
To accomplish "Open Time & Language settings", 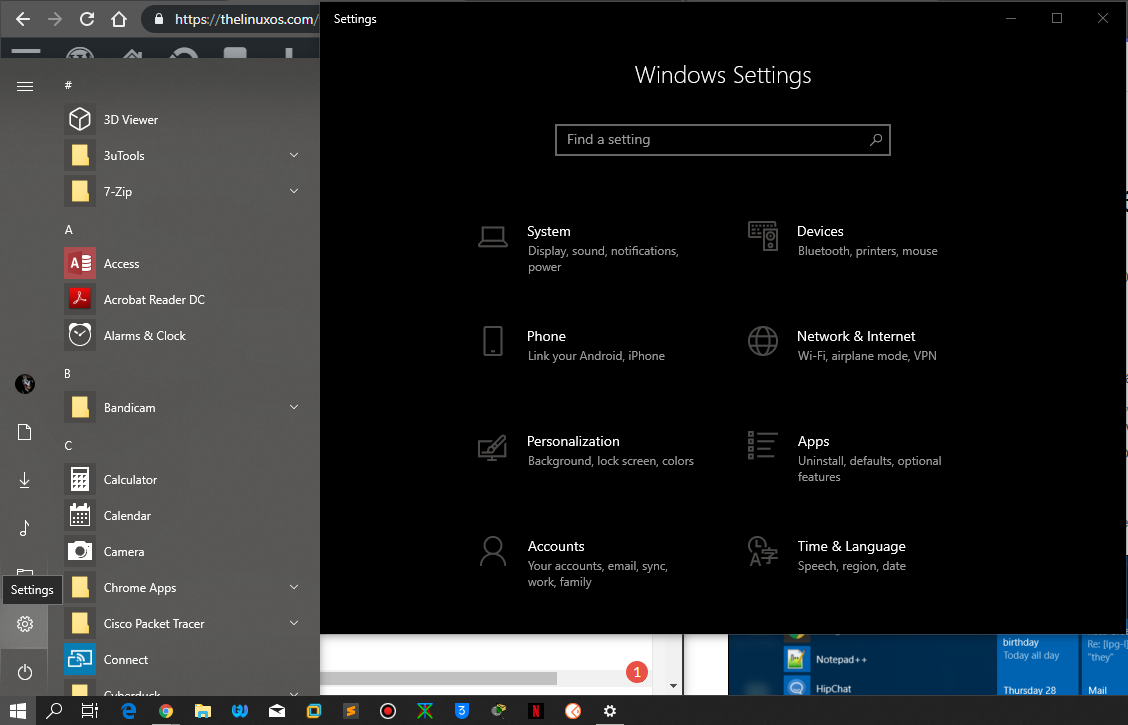I will pyautogui.click(x=851, y=547).
